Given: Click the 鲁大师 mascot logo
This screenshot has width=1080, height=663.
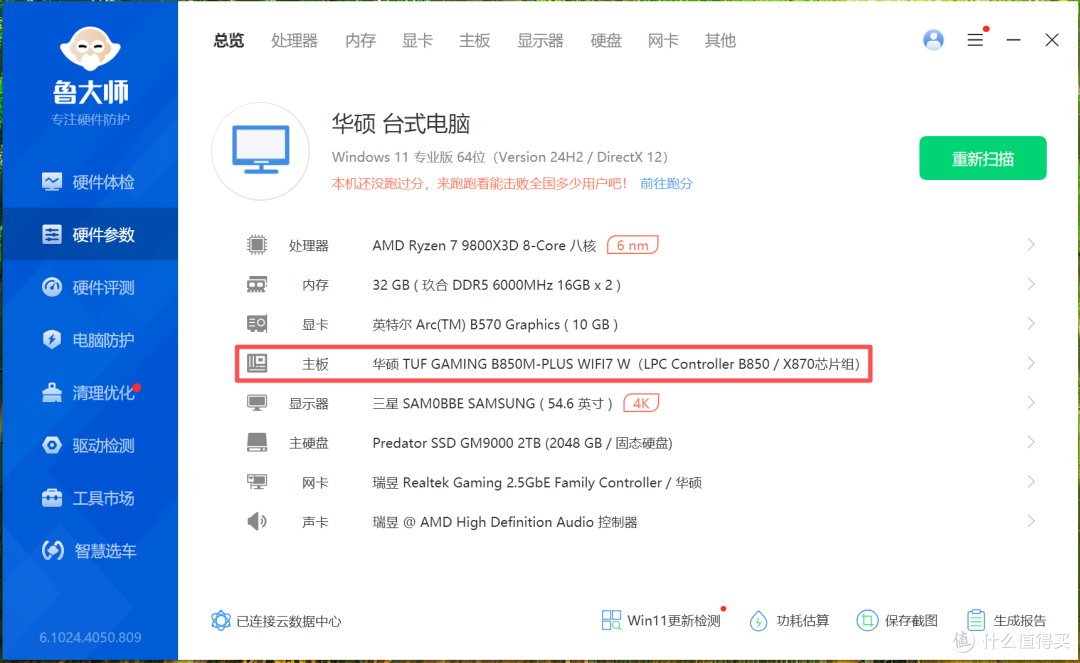Looking at the screenshot, I should pyautogui.click(x=90, y=48).
